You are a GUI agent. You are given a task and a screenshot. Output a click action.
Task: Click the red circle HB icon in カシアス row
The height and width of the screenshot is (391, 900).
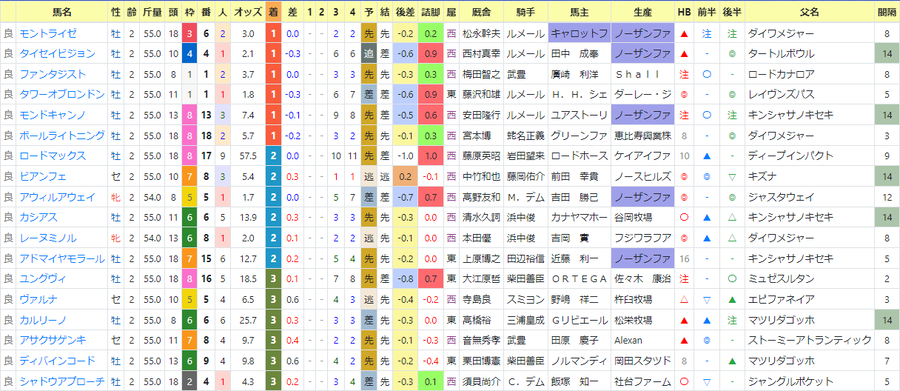coord(684,218)
